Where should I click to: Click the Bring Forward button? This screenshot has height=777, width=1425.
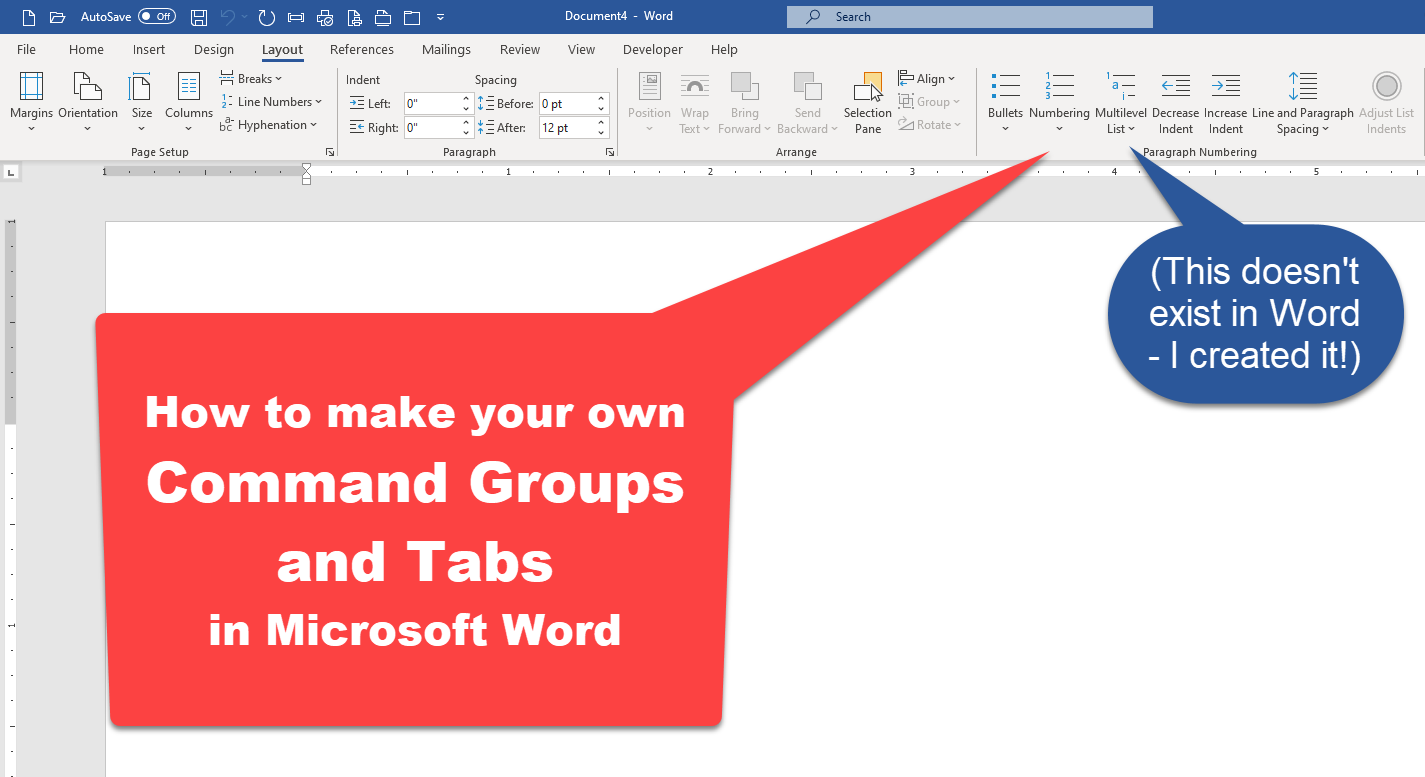click(x=745, y=102)
